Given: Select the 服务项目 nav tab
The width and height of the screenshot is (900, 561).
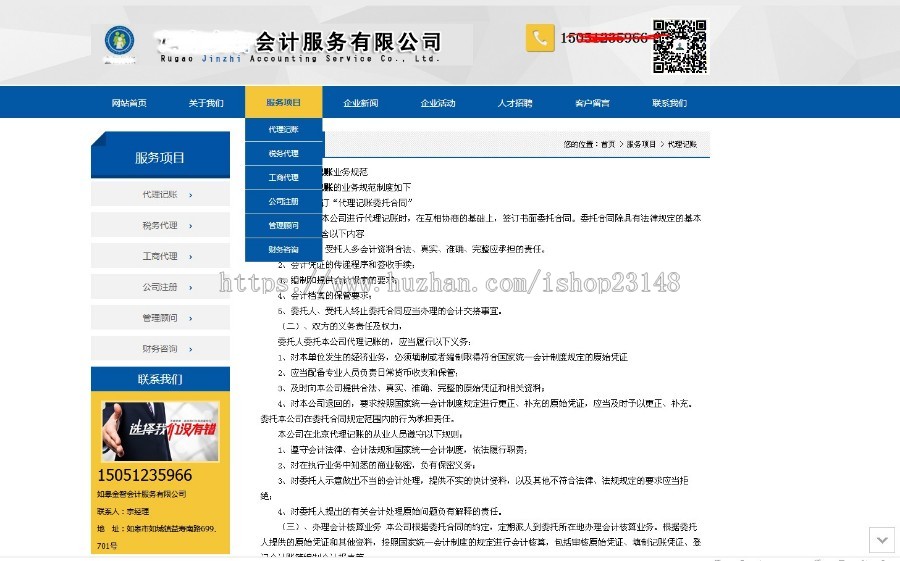Looking at the screenshot, I should click(284, 102).
